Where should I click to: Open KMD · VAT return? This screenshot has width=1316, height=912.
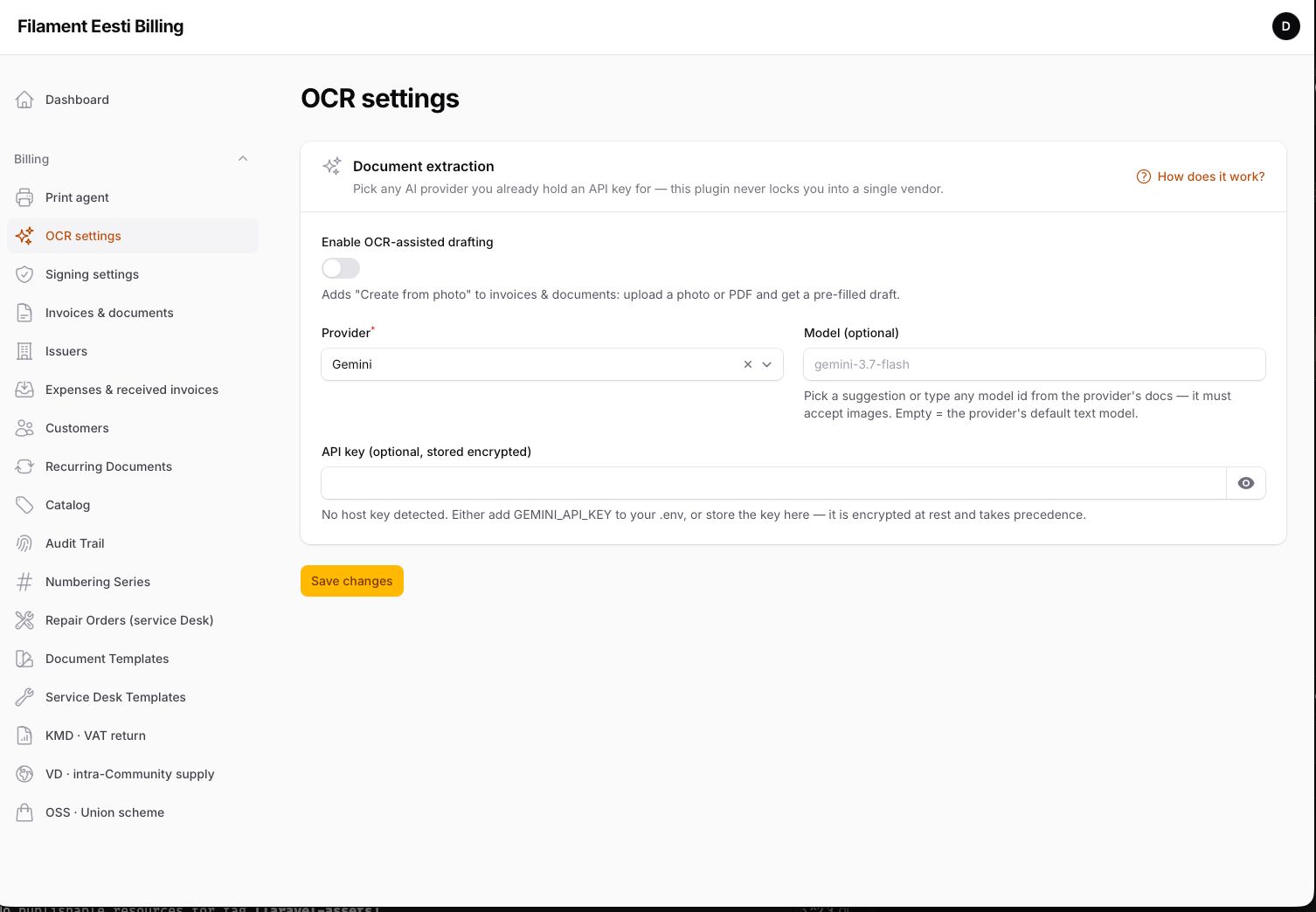[133, 736]
